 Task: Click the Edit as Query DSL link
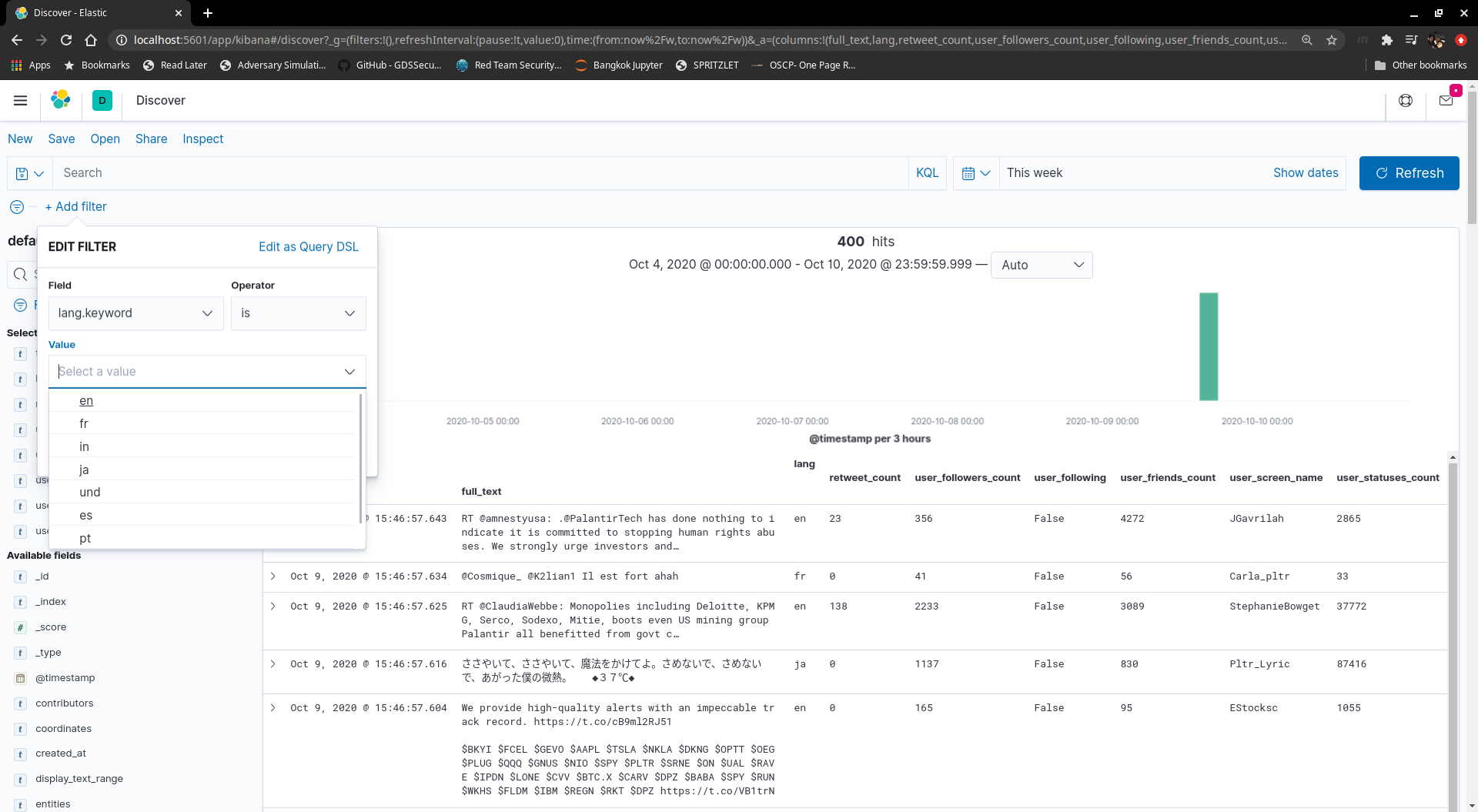[308, 246]
